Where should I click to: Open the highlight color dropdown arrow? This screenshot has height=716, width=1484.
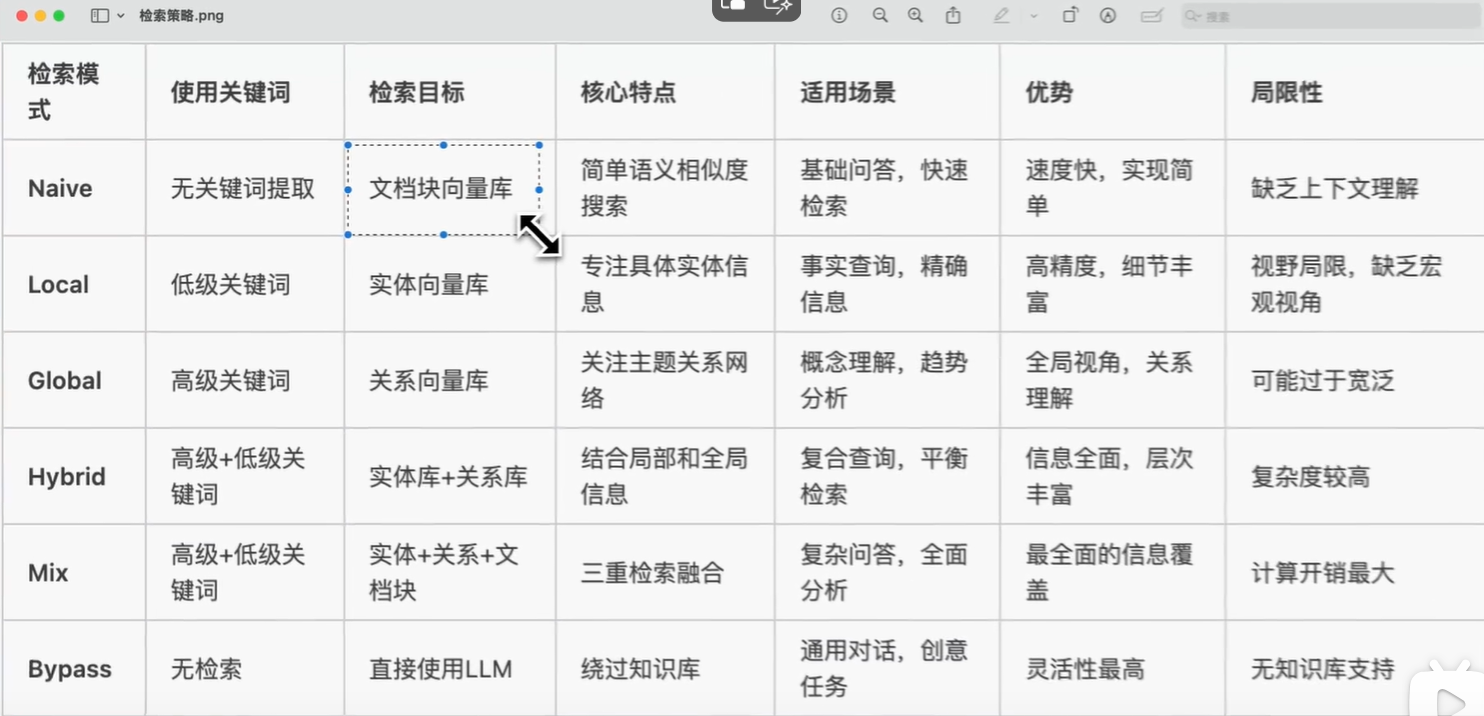click(1033, 16)
